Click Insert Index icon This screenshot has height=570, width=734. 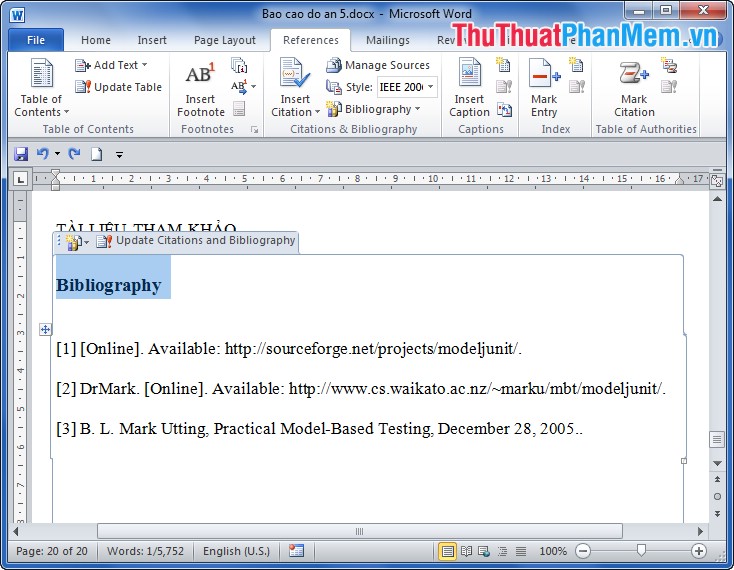pos(576,65)
